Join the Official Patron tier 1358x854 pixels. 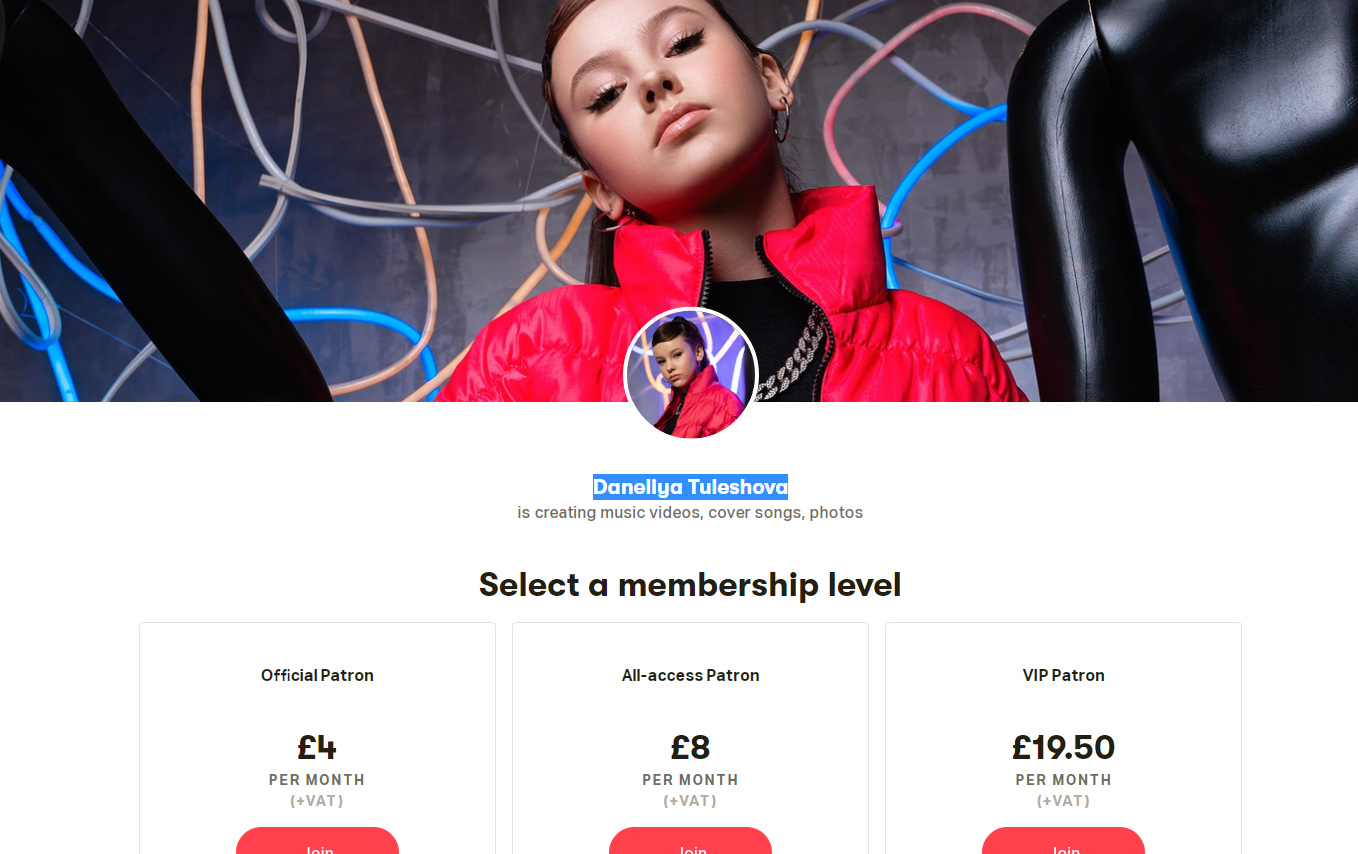pos(317,844)
